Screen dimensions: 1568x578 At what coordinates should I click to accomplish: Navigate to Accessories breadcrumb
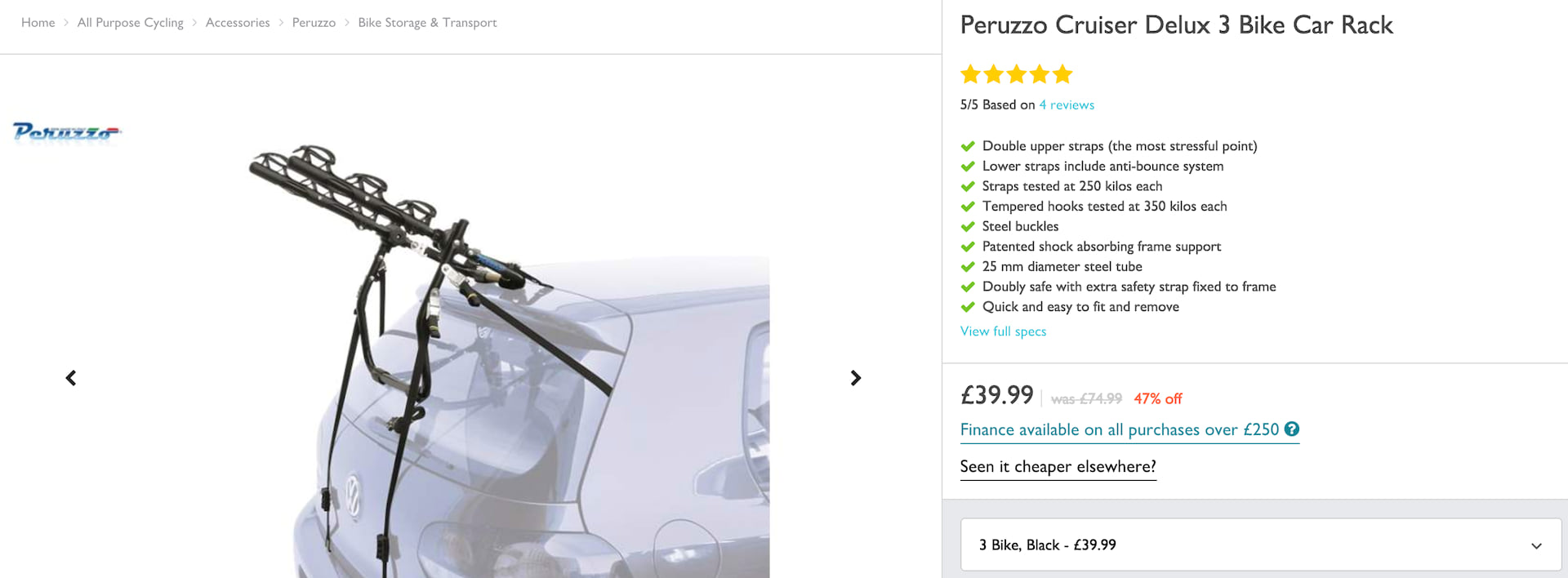[x=237, y=23]
